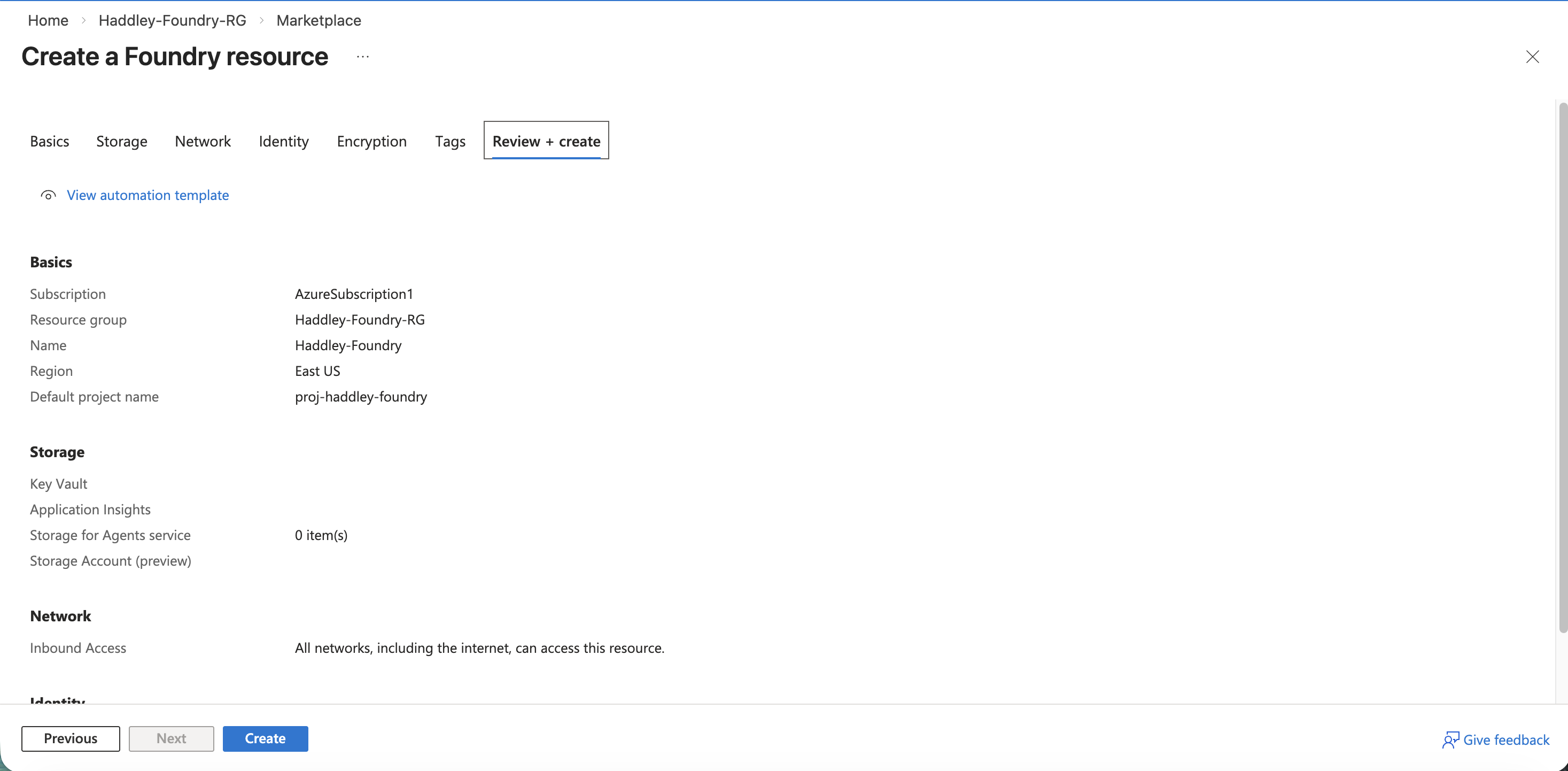Click the eye icon beside View automation template
The image size is (1568, 771).
(x=48, y=195)
